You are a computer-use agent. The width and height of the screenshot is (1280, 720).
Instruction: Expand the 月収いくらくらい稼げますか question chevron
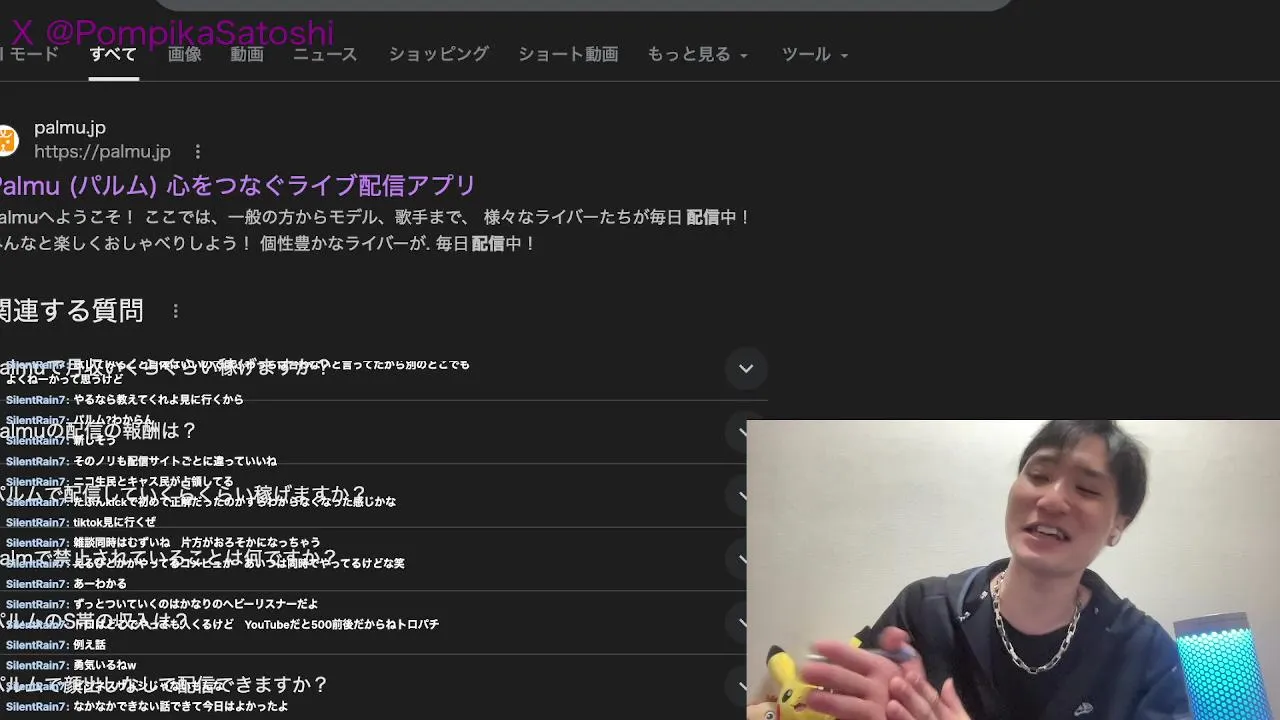(746, 368)
